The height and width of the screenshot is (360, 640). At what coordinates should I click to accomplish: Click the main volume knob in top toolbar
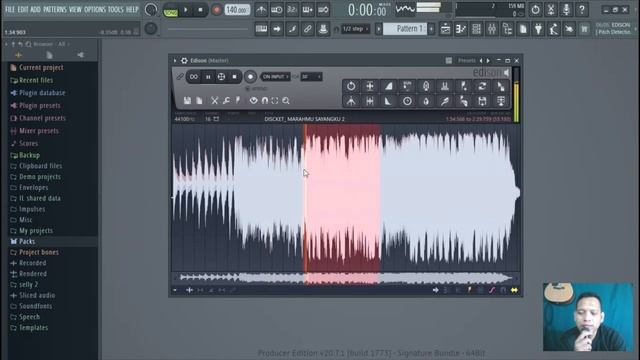151,9
